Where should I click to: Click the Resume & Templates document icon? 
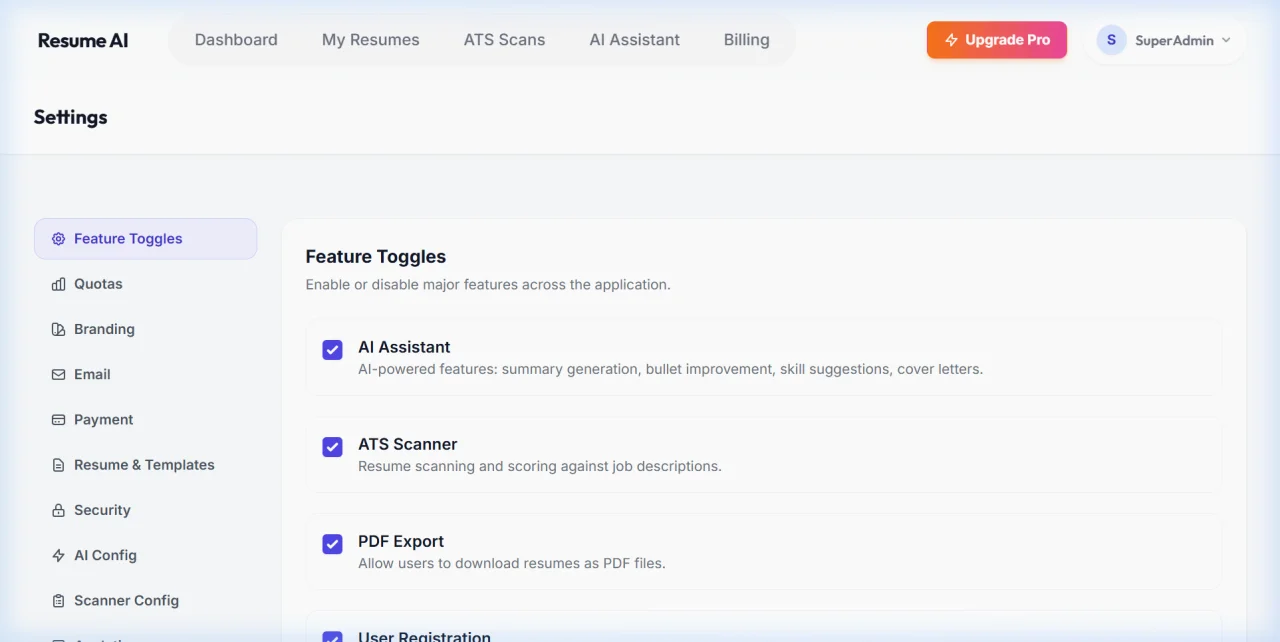click(x=58, y=465)
